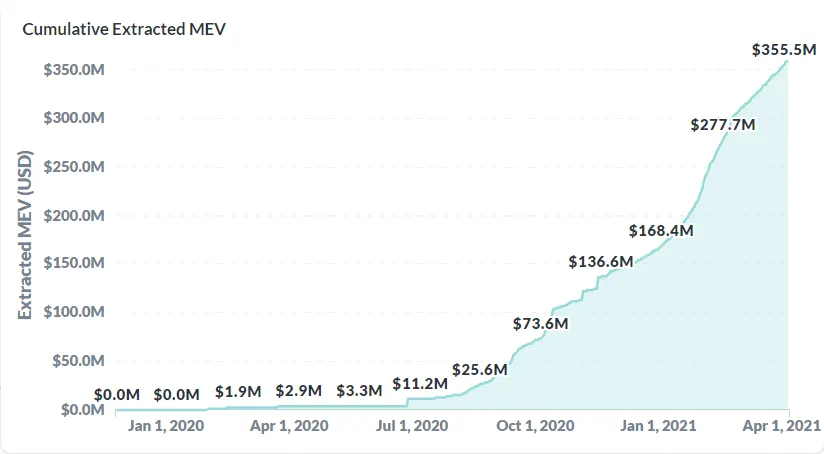Select the $355.5M data label

(x=785, y=49)
